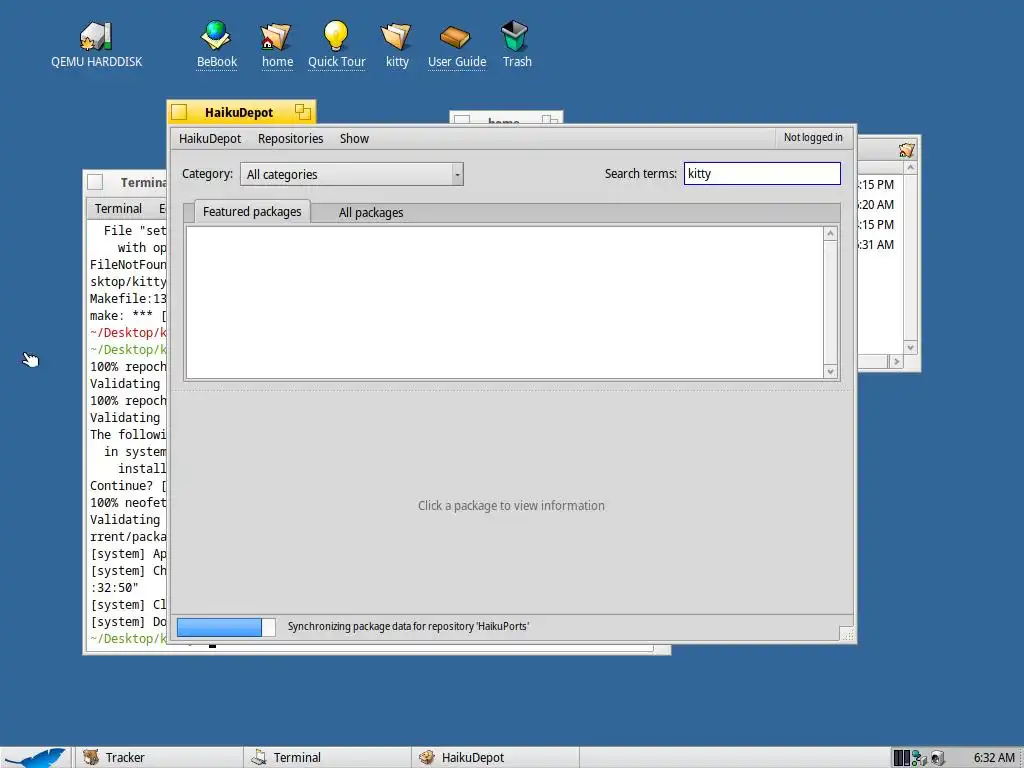Click the Tracker window scroll down arrow
1024x768 pixels.
(x=910, y=347)
